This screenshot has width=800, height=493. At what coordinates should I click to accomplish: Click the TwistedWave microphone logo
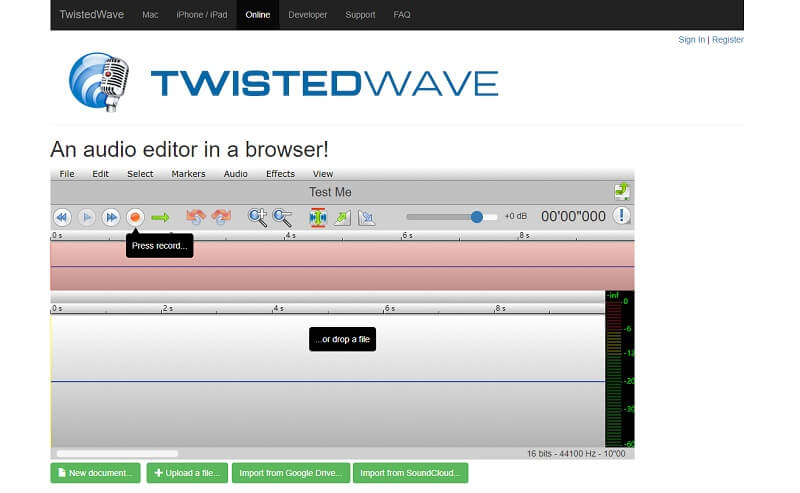[99, 82]
